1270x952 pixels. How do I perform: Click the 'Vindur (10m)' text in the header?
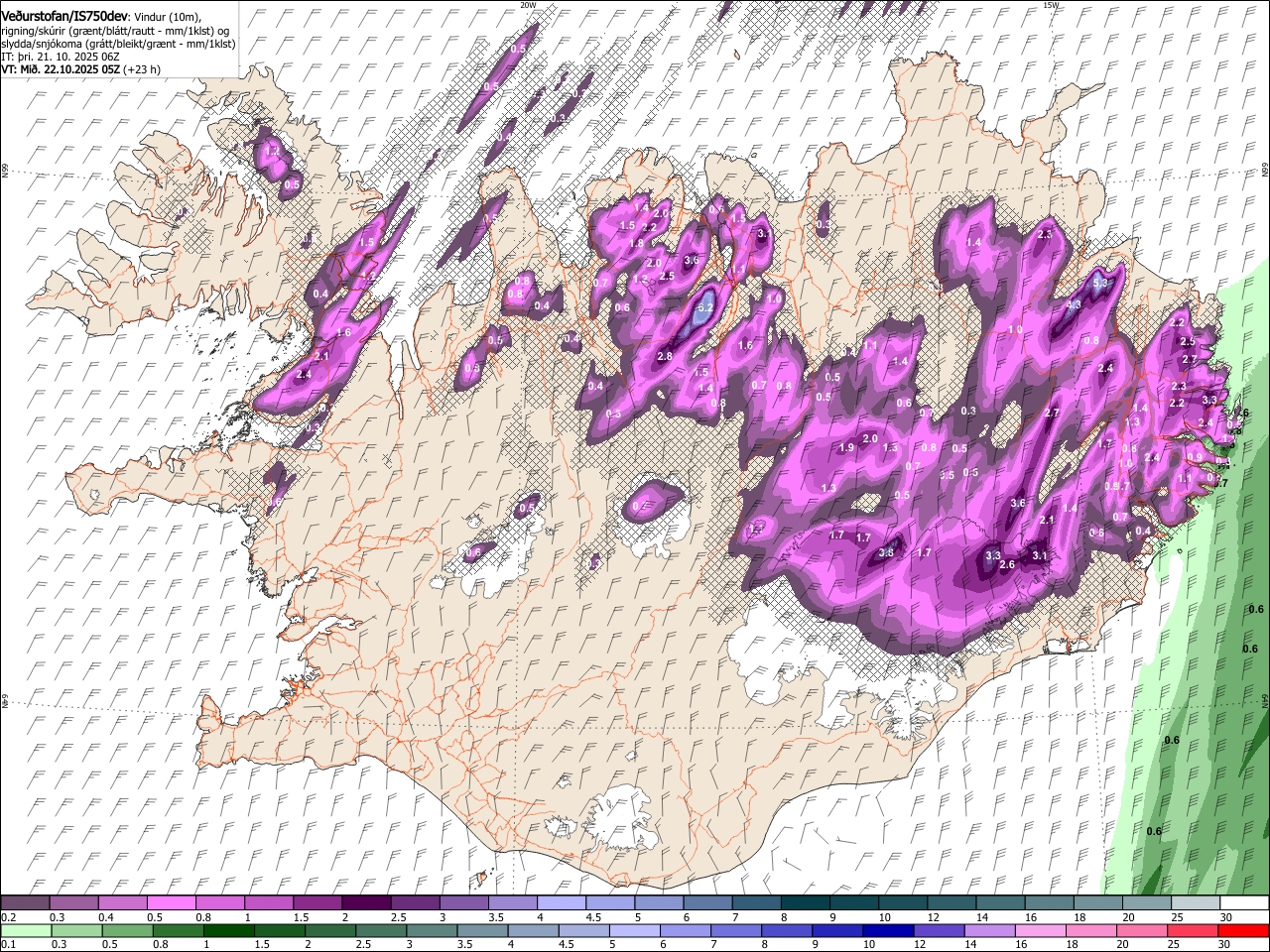coord(167,16)
